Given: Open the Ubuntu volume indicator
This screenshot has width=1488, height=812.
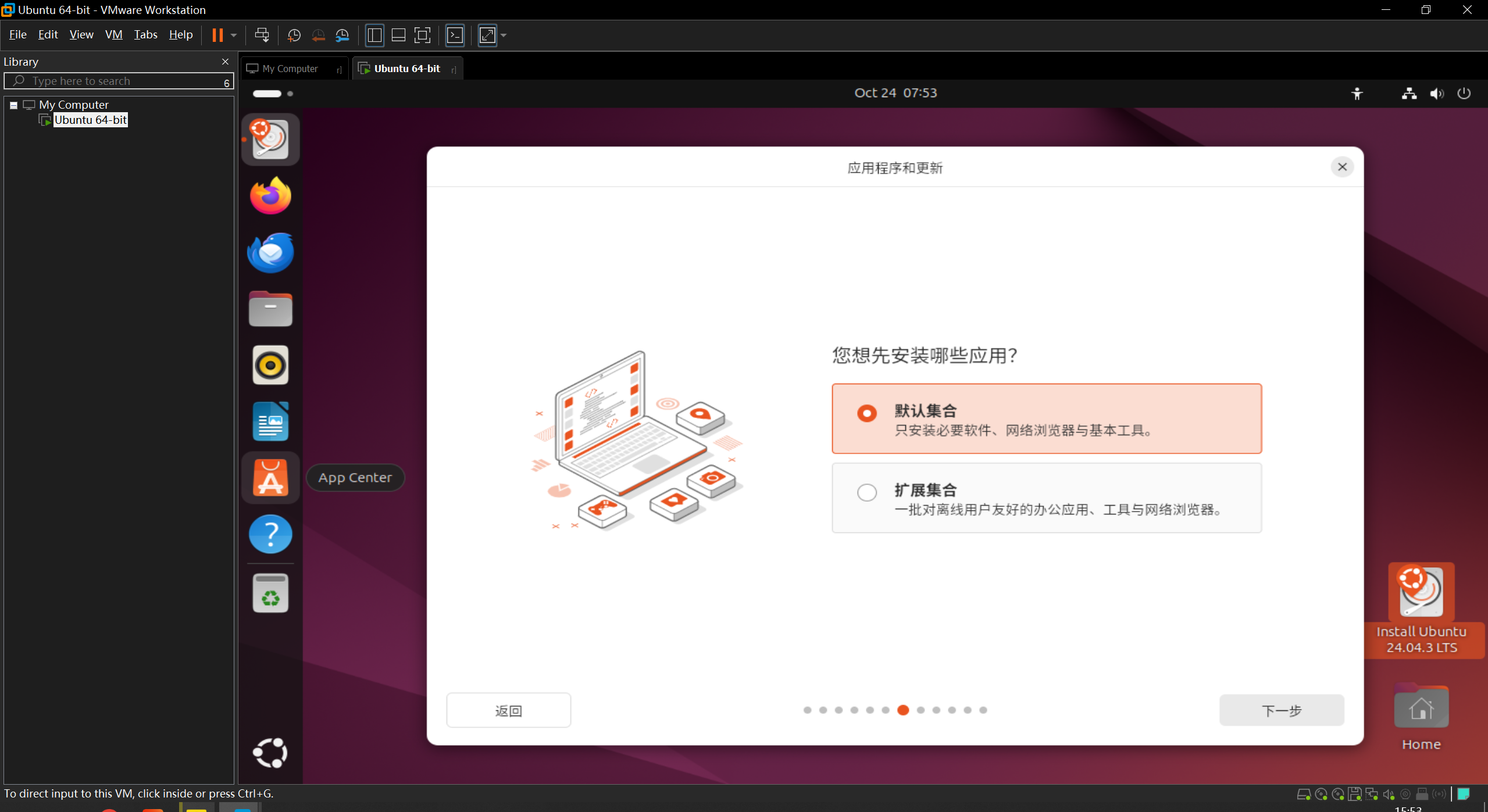Looking at the screenshot, I should [1436, 94].
